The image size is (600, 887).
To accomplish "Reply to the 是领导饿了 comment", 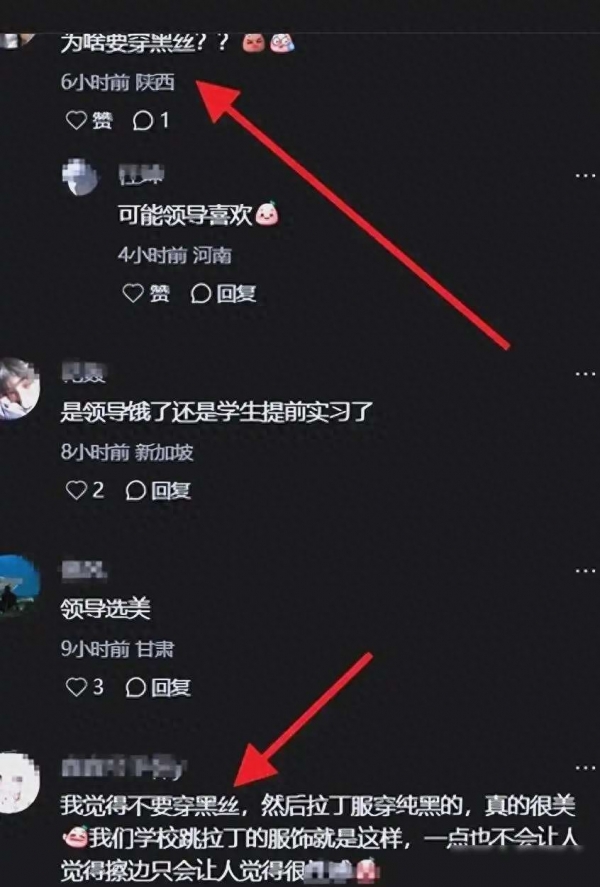I will pos(158,490).
